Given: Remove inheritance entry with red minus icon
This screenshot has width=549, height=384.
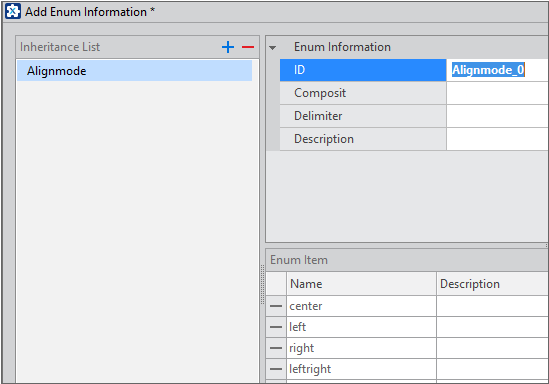Looking at the screenshot, I should (x=248, y=47).
